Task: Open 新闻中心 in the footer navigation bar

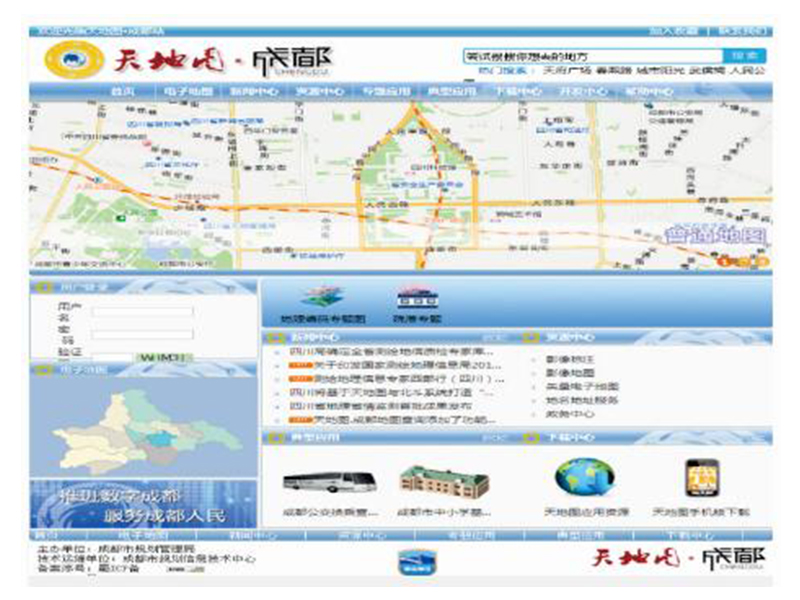Action: [x=253, y=536]
